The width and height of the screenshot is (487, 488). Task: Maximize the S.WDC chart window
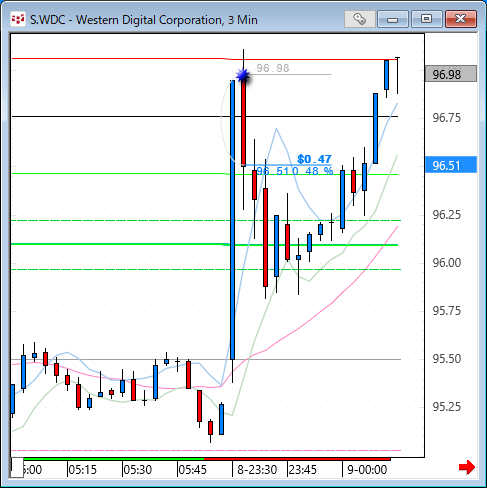pyautogui.click(x=426, y=19)
